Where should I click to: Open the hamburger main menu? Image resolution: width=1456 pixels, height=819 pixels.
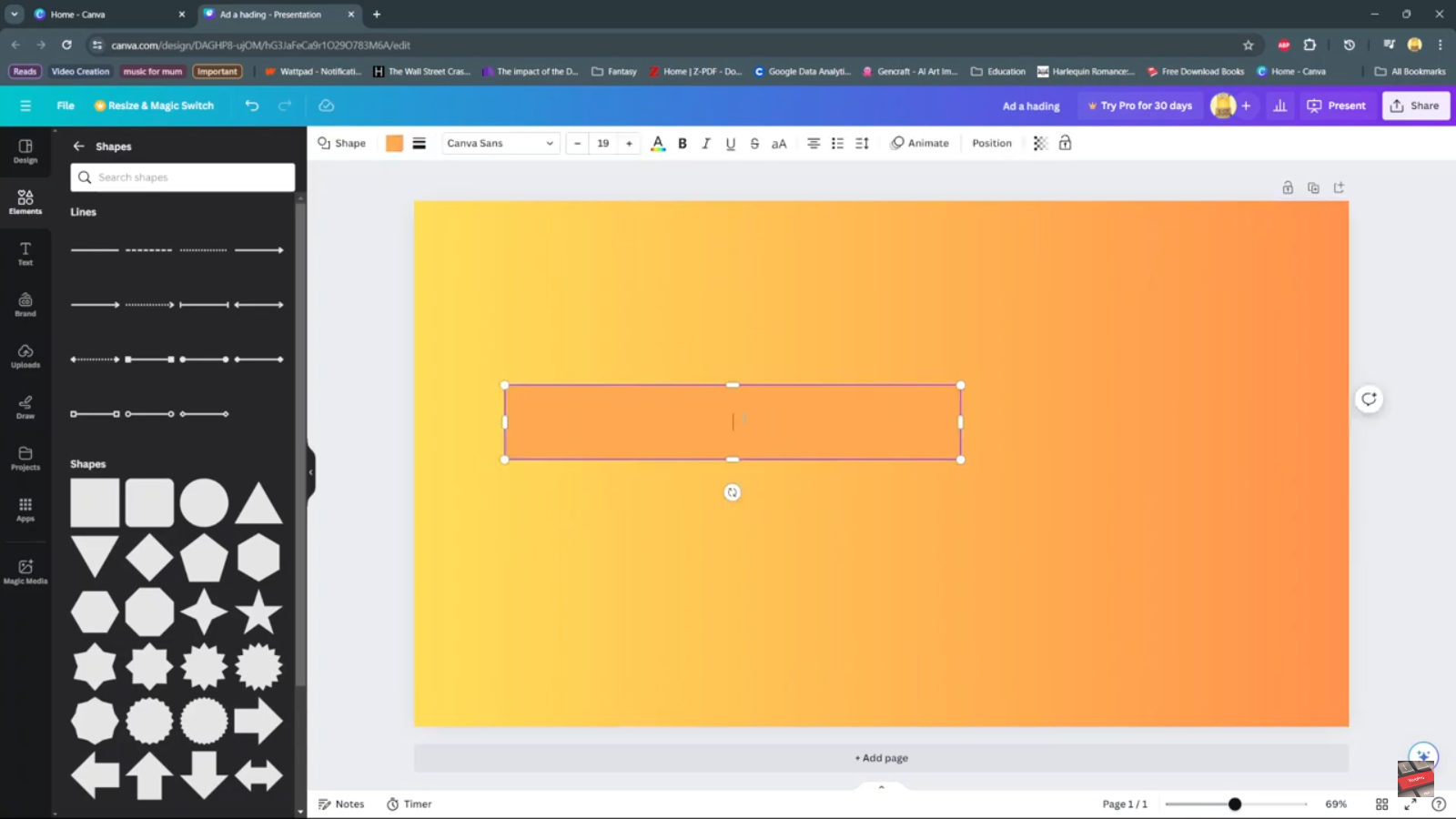point(25,106)
